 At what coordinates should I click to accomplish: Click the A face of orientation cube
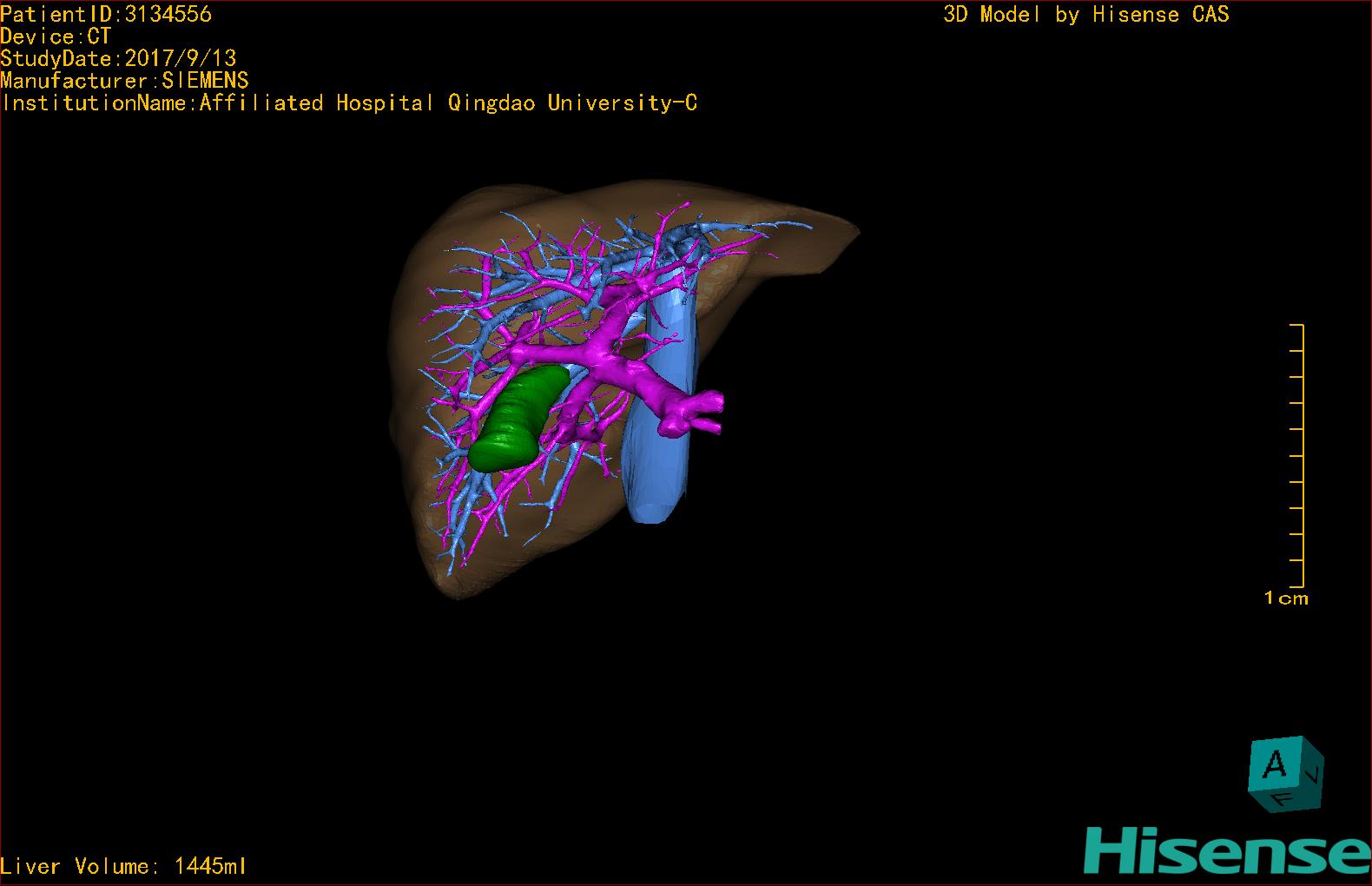(1275, 765)
